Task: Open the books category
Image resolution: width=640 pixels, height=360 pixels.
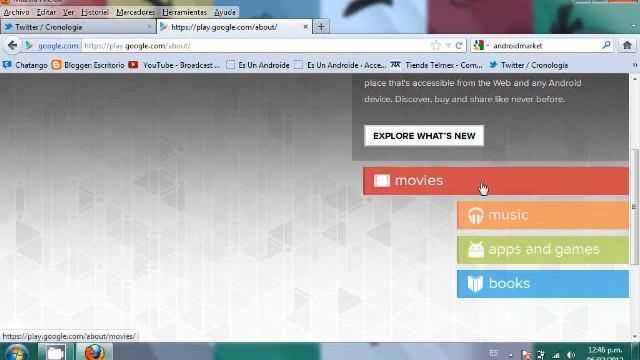Action: pyautogui.click(x=543, y=284)
